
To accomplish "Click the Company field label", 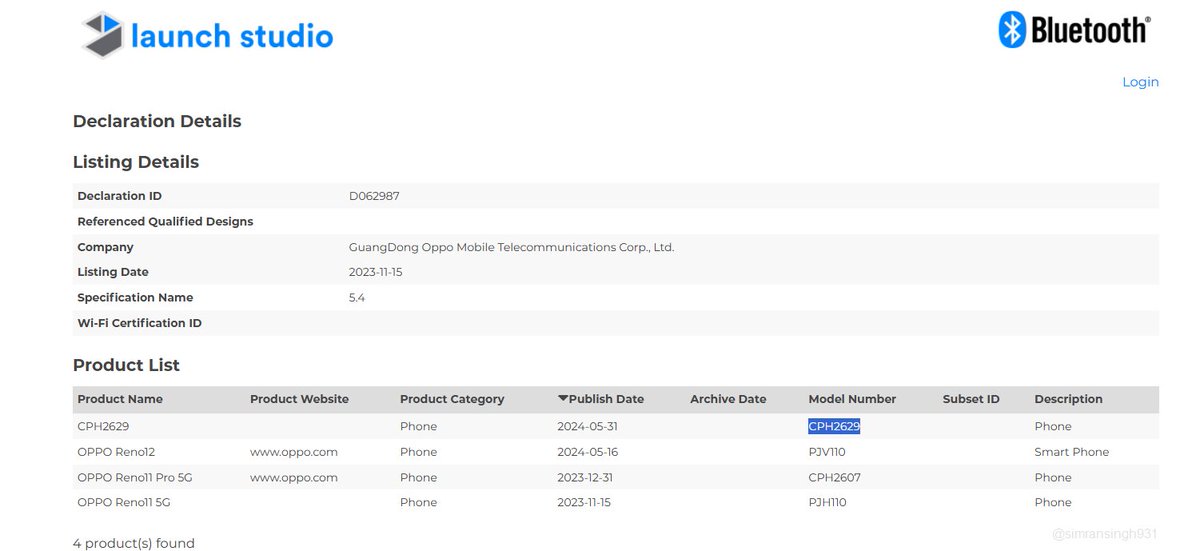I will pyautogui.click(x=105, y=247).
